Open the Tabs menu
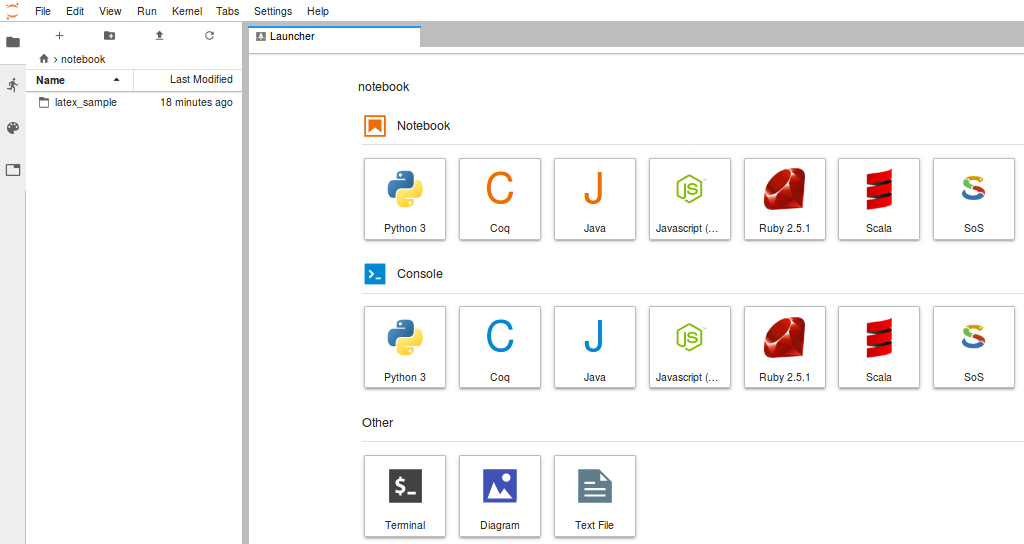 [x=227, y=11]
